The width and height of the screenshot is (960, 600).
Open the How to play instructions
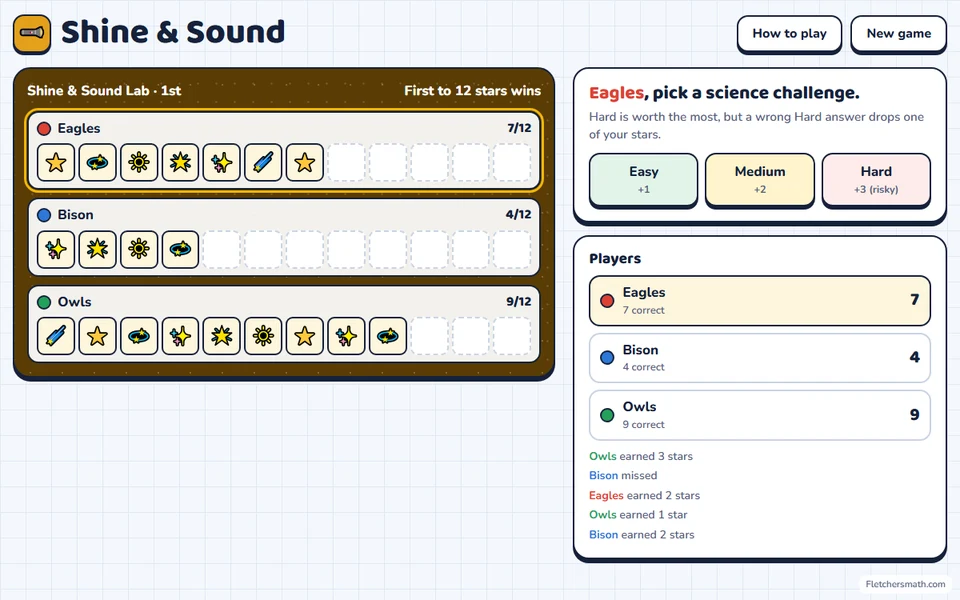point(789,34)
